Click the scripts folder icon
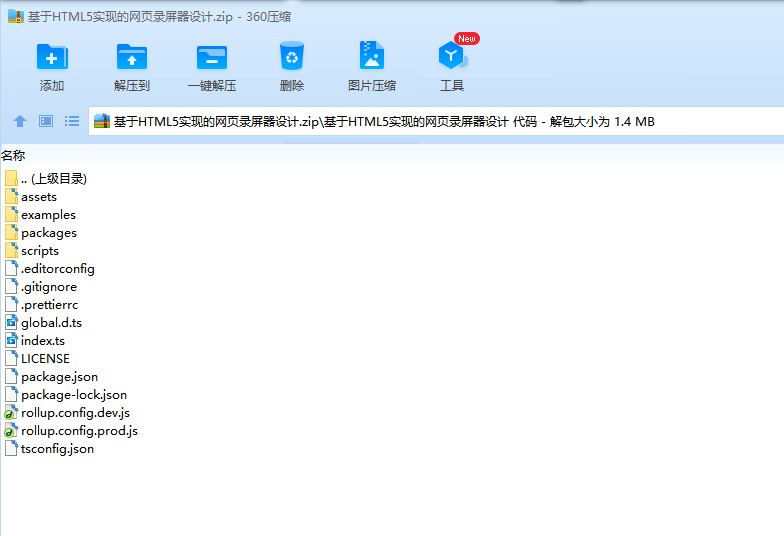784x536 pixels. pyautogui.click(x=12, y=250)
